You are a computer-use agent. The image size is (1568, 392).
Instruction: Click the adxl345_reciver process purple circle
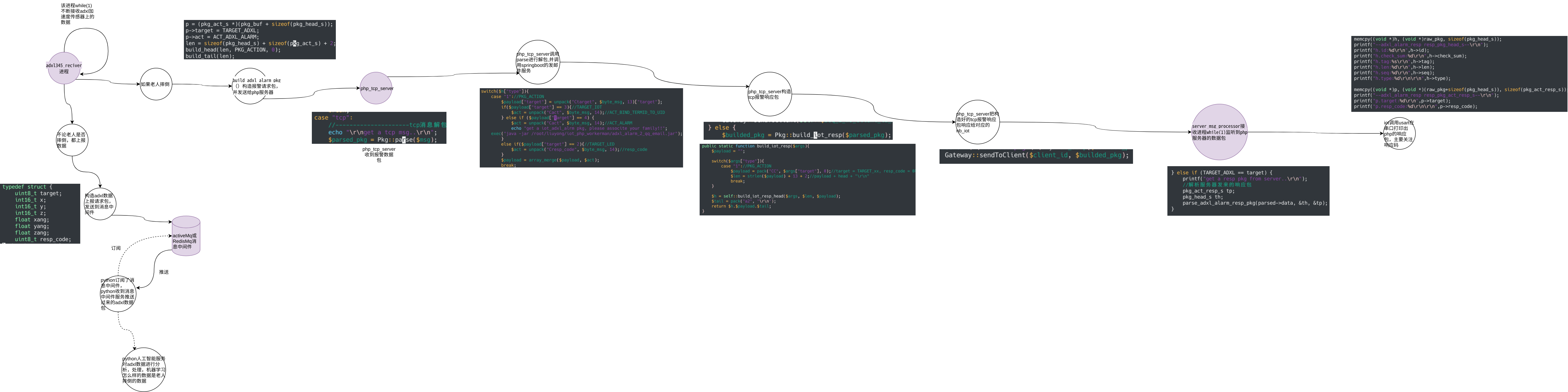pos(64,68)
